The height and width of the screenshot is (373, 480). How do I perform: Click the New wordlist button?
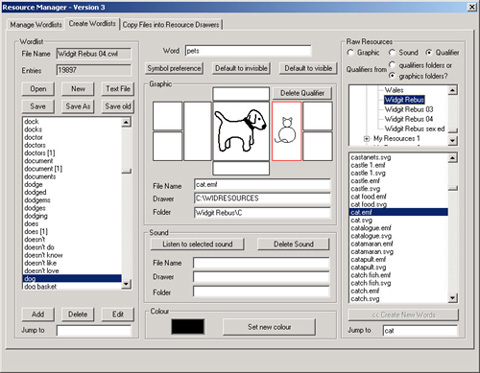(78, 89)
